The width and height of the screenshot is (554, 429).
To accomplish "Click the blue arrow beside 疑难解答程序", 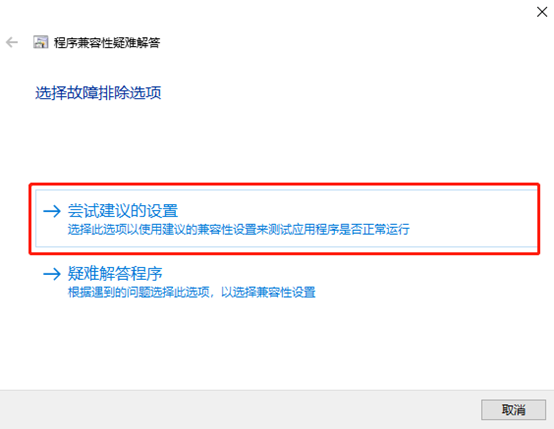I will pos(52,274).
